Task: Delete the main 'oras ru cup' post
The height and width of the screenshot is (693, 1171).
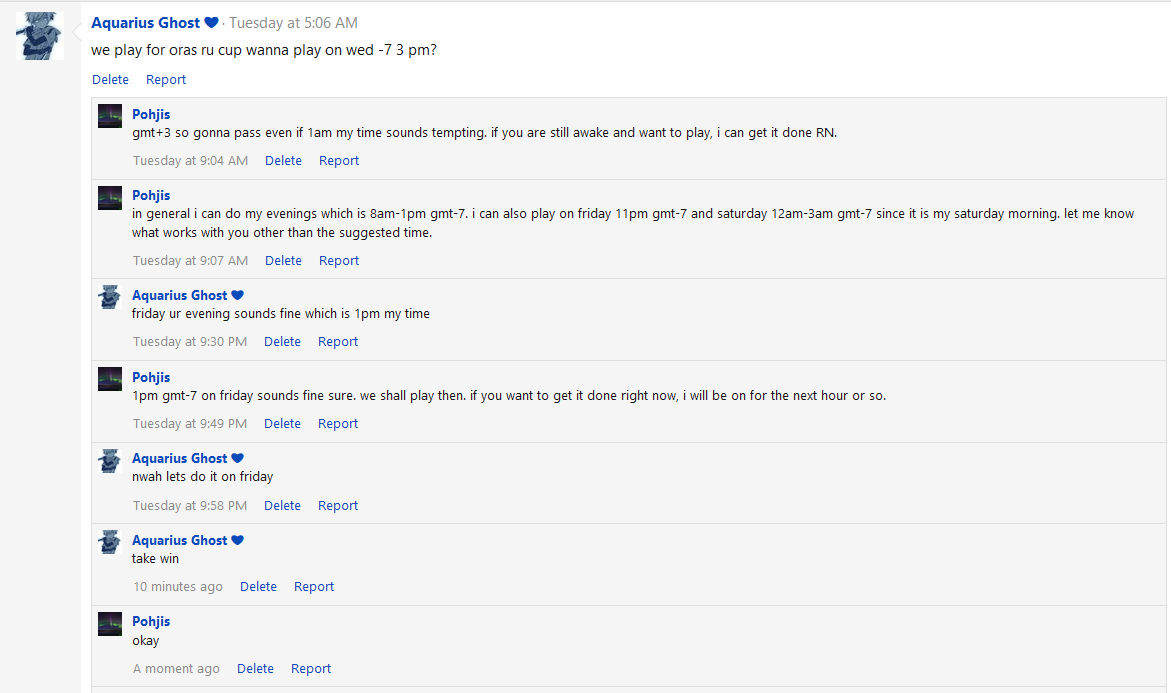Action: click(x=111, y=79)
